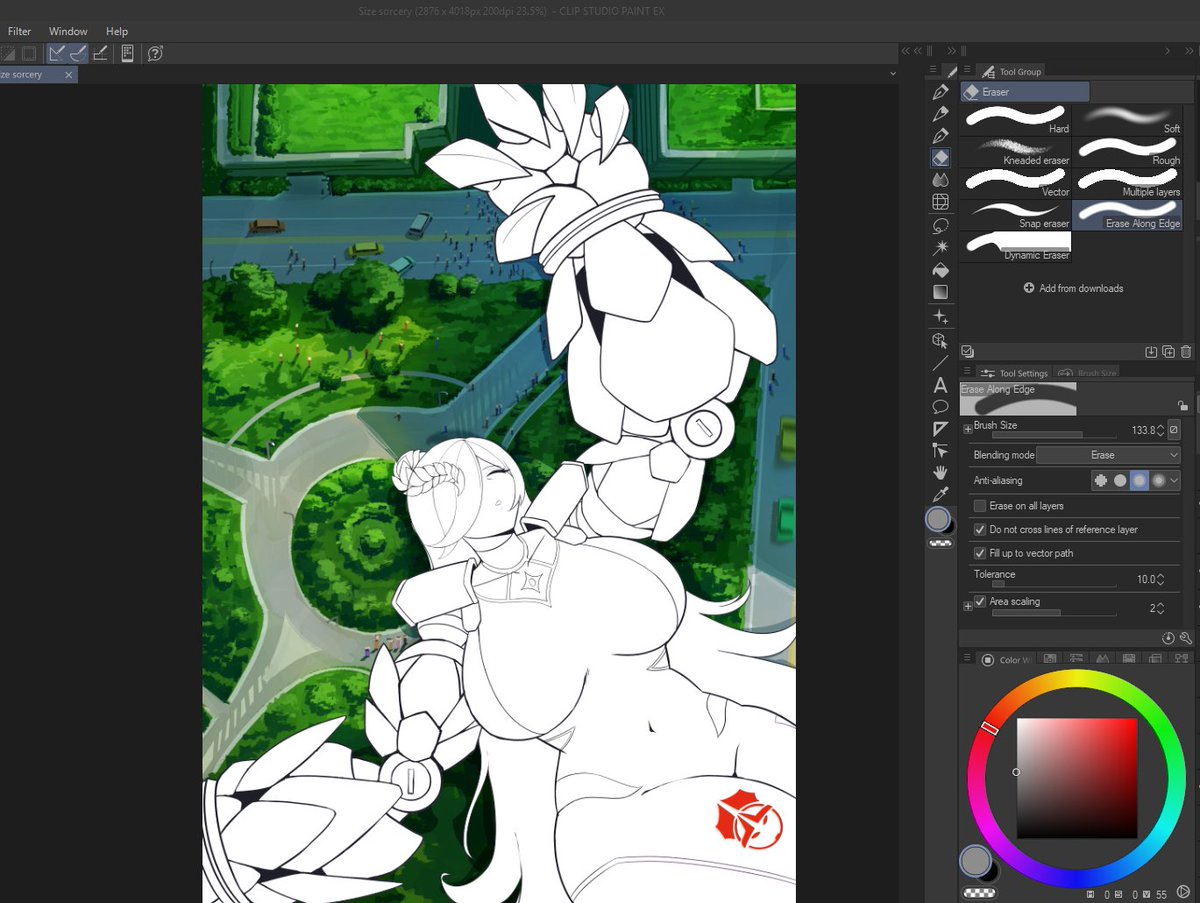The width and height of the screenshot is (1200, 903).
Task: Select the Figure line tool
Action: pyautogui.click(x=940, y=363)
